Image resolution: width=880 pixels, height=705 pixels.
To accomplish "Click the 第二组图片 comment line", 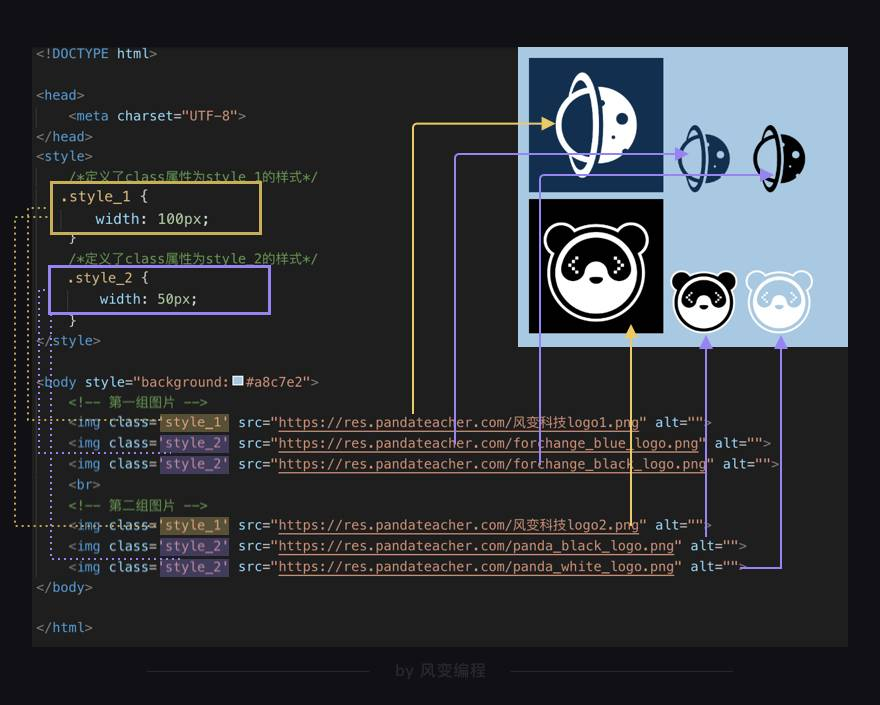I will pyautogui.click(x=138, y=505).
